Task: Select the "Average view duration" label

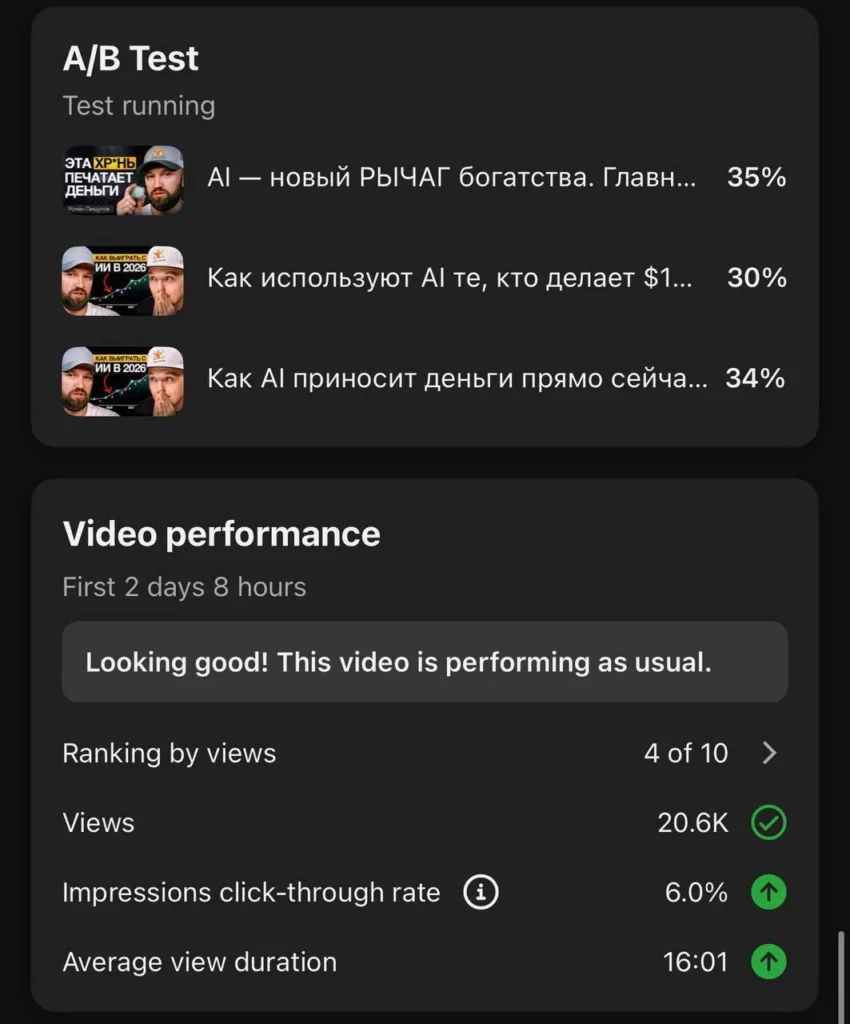Action: (199, 962)
